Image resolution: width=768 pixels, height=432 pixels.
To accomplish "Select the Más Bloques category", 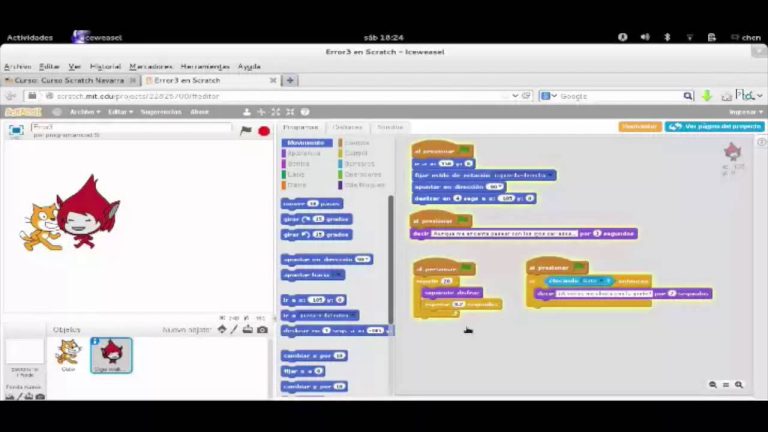I will 365,185.
